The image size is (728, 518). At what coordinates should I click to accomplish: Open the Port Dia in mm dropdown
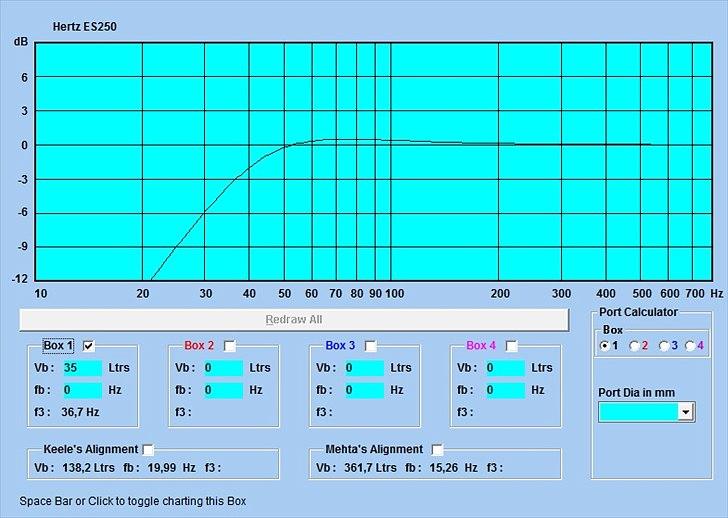(x=685, y=411)
